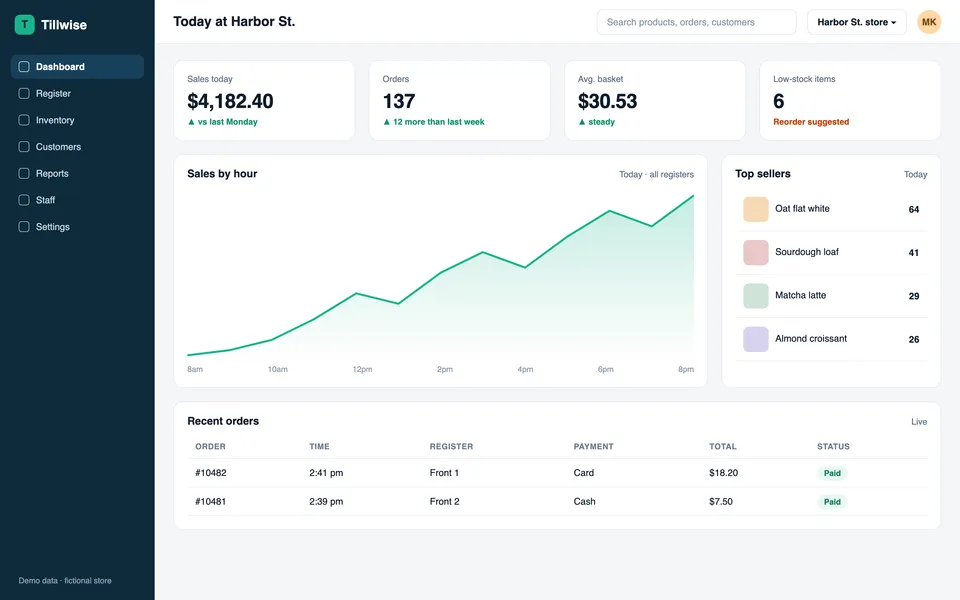
Task: Click the Today label in Top sellers
Action: point(915,174)
